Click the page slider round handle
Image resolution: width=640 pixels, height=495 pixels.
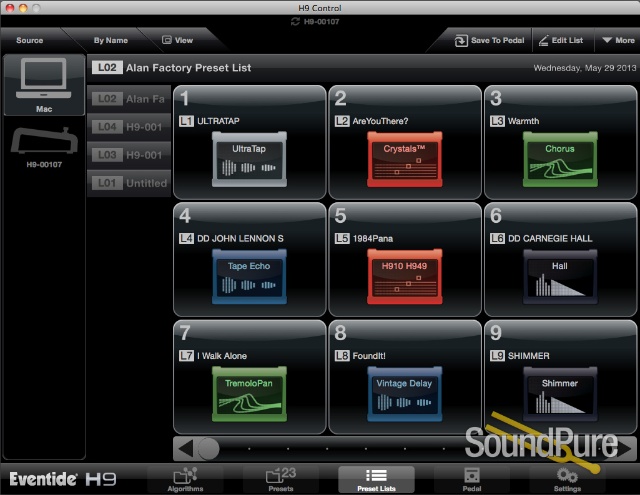tap(209, 449)
